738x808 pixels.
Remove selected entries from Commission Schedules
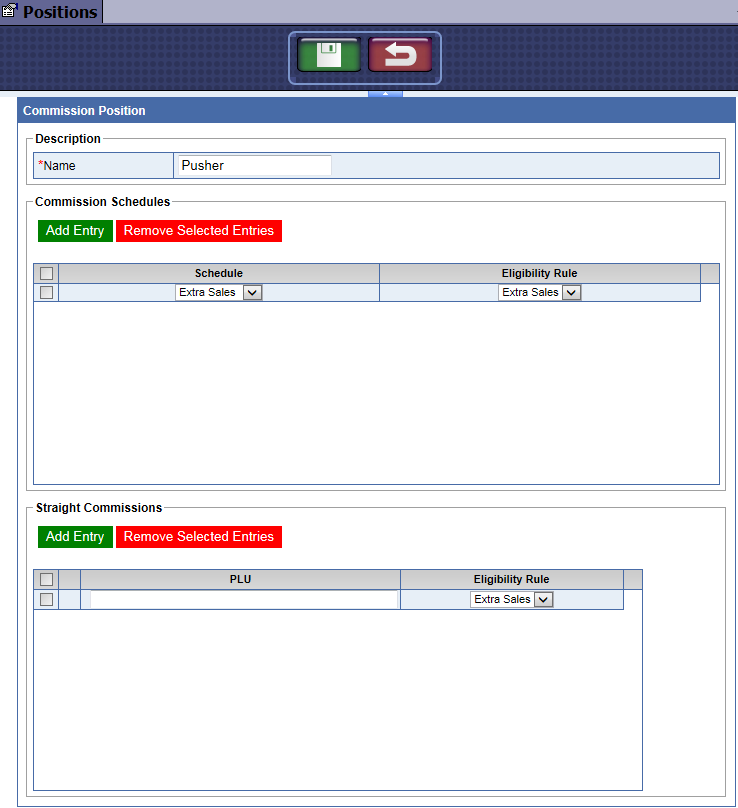(x=199, y=231)
